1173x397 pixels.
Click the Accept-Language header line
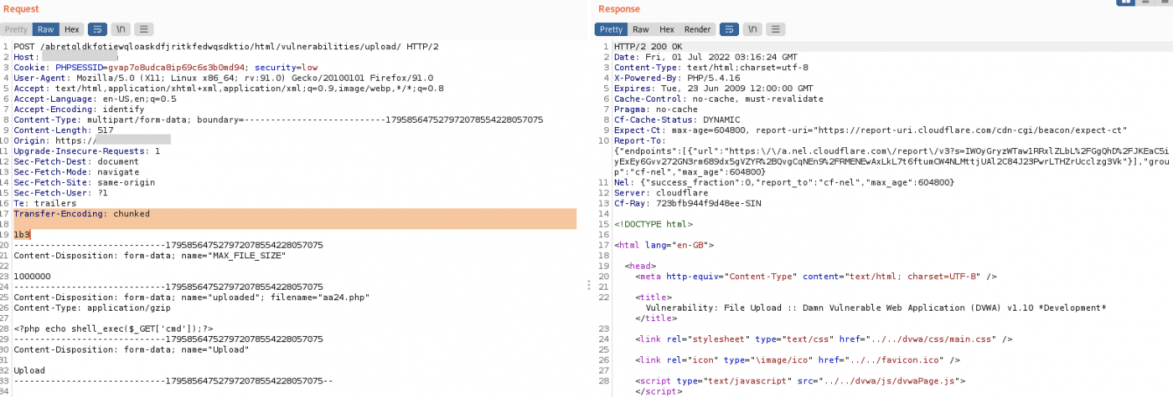[x=95, y=99]
